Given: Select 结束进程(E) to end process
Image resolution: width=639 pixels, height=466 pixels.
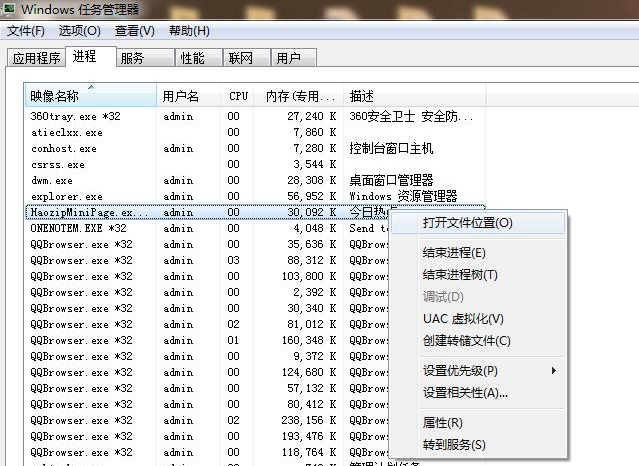Looking at the screenshot, I should (x=454, y=253).
